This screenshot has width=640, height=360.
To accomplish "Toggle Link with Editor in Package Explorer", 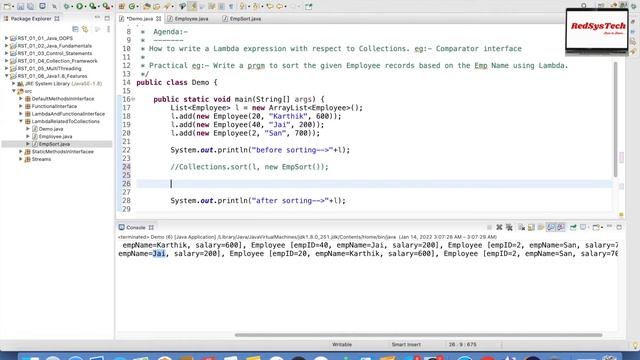I will (85, 29).
